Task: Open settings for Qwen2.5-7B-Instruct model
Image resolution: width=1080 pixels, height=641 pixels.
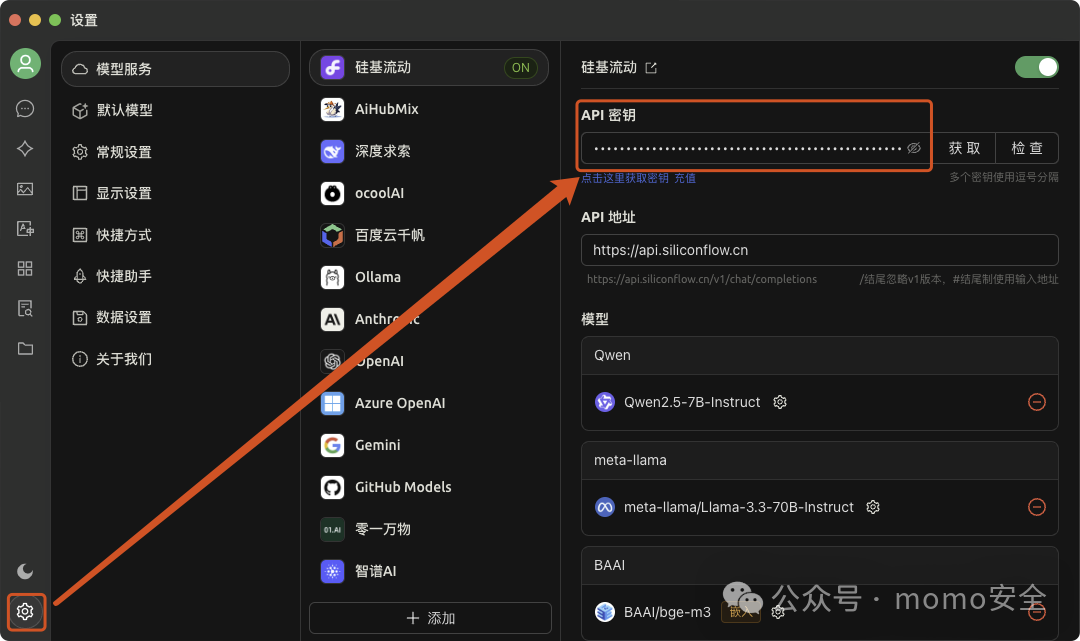Action: pos(780,402)
